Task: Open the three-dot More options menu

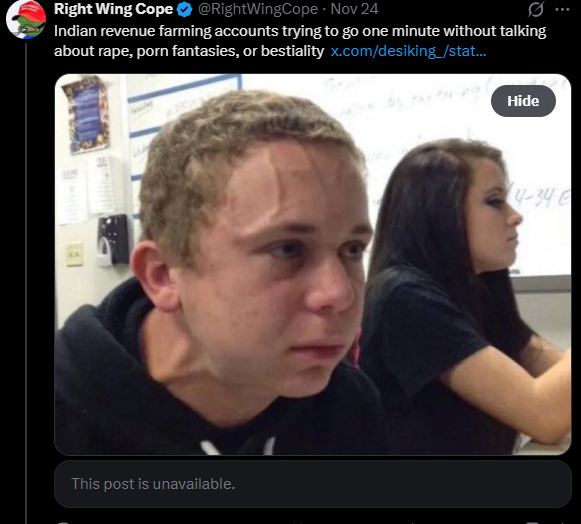Action: 562,10
